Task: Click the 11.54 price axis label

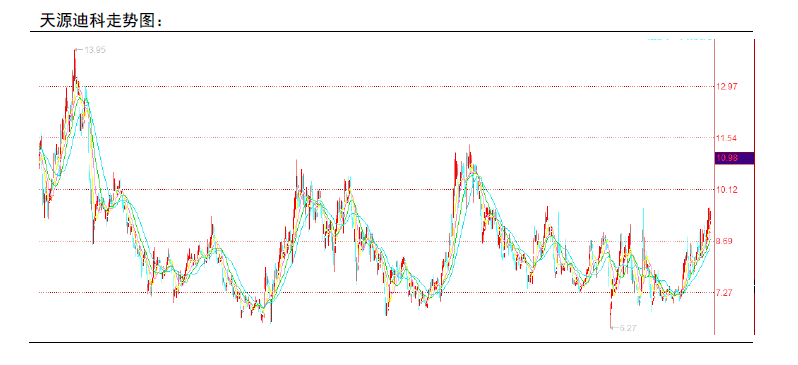Action: click(727, 138)
